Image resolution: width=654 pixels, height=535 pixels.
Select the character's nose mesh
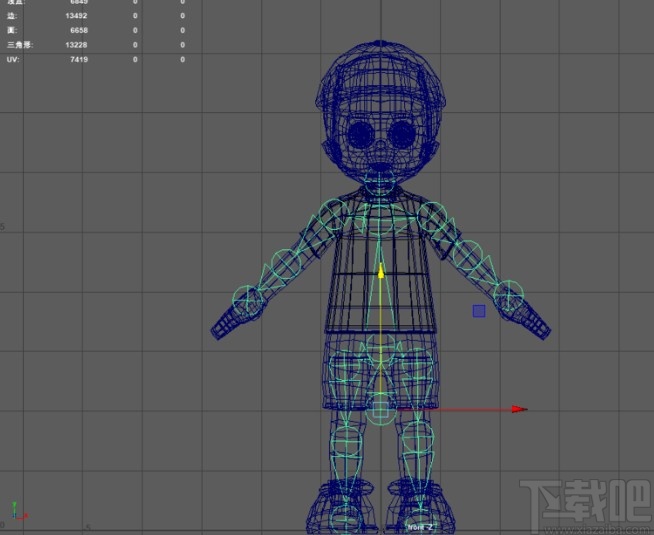click(x=381, y=145)
